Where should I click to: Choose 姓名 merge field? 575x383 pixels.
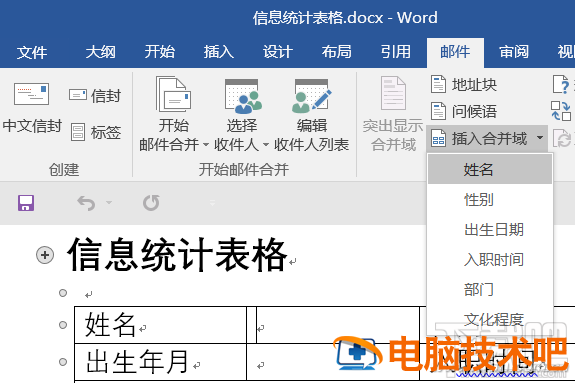pos(490,169)
